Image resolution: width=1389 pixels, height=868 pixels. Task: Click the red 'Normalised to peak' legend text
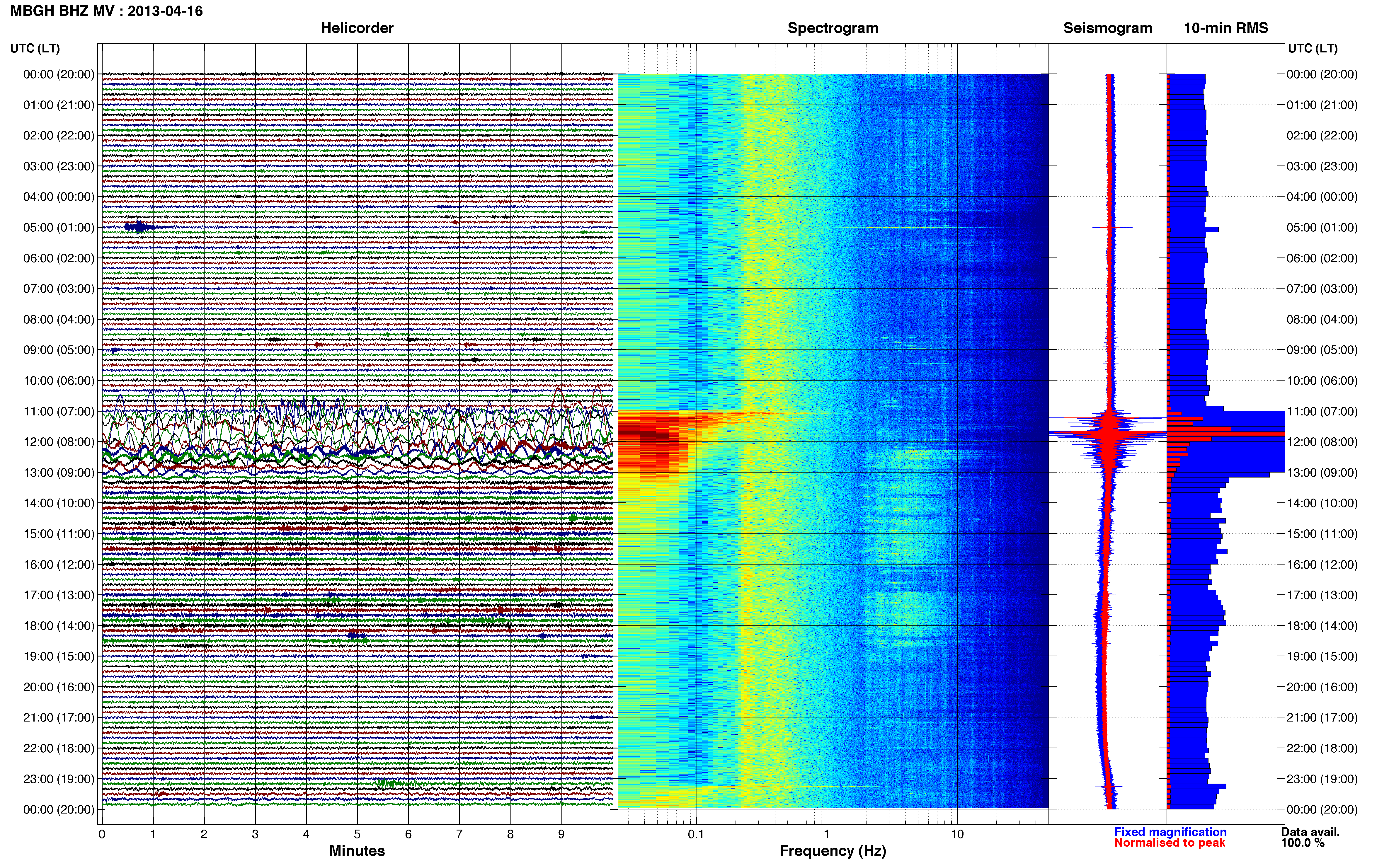coord(1170,843)
